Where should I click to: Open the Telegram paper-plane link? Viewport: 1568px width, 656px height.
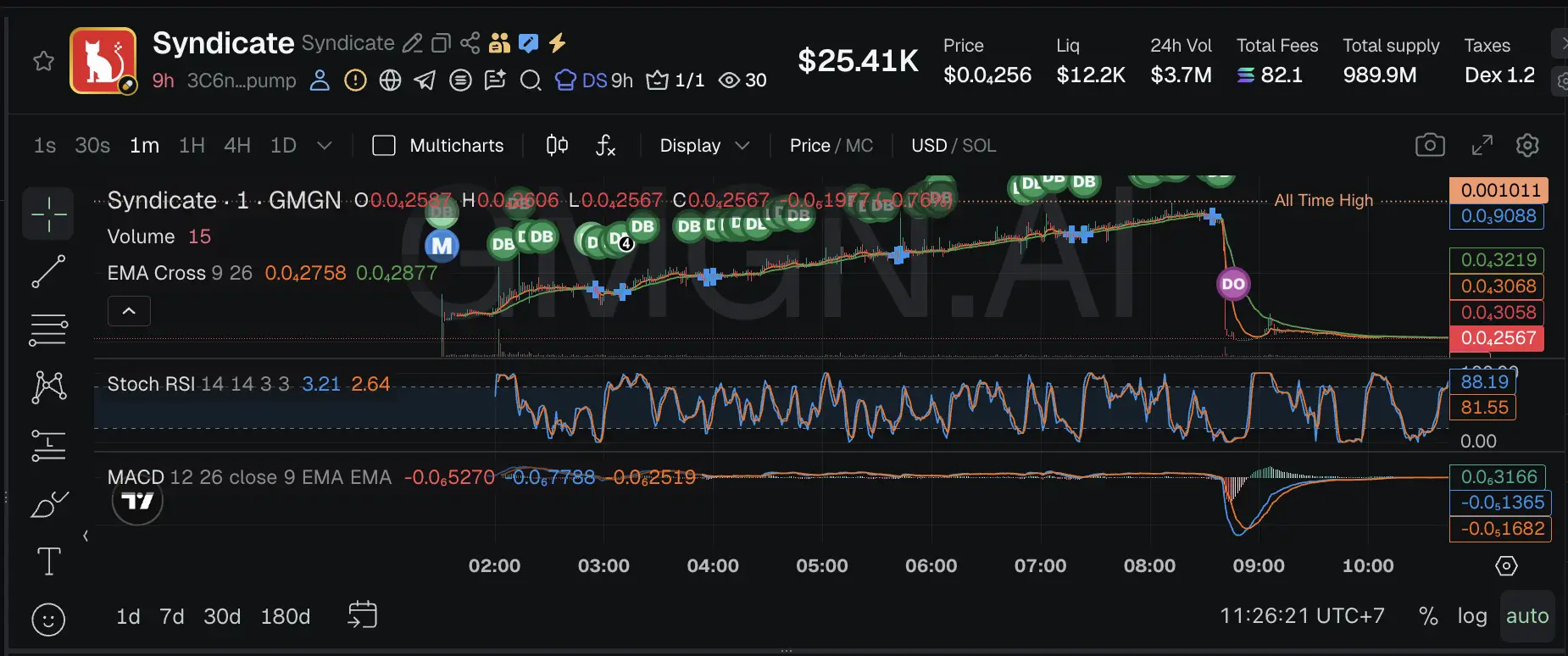tap(425, 81)
